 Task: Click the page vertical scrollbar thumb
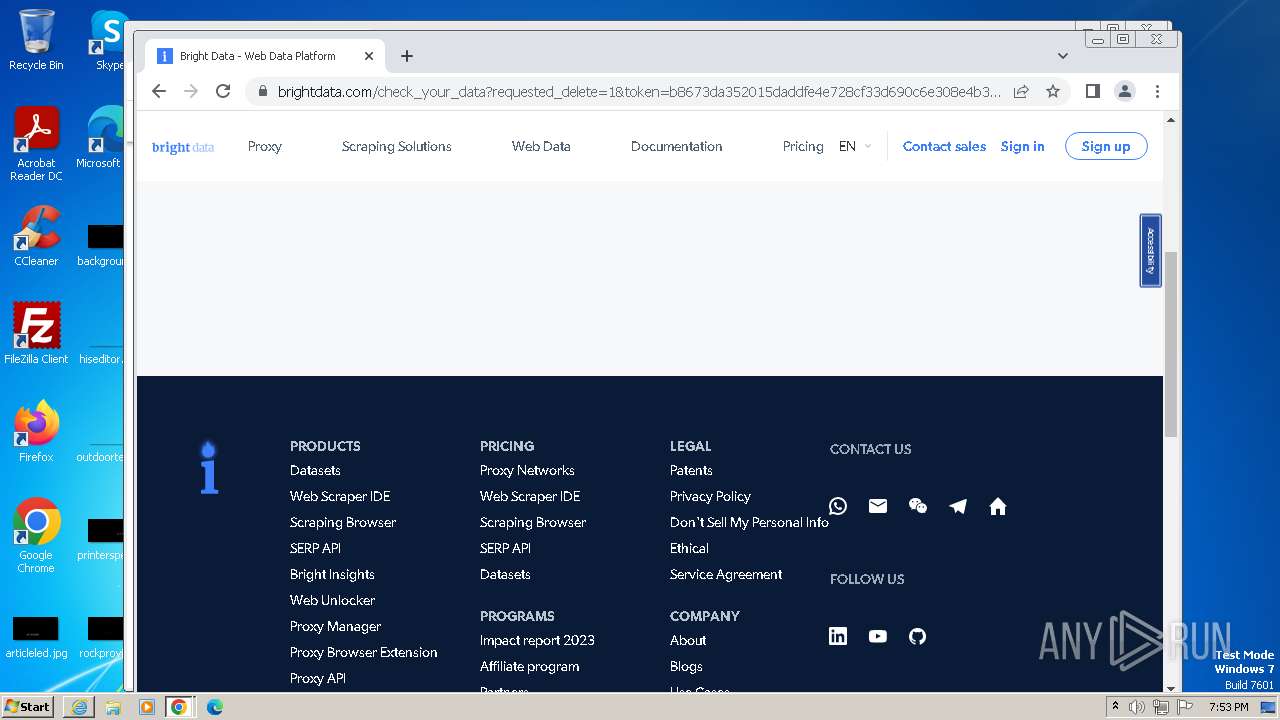coord(1171,343)
